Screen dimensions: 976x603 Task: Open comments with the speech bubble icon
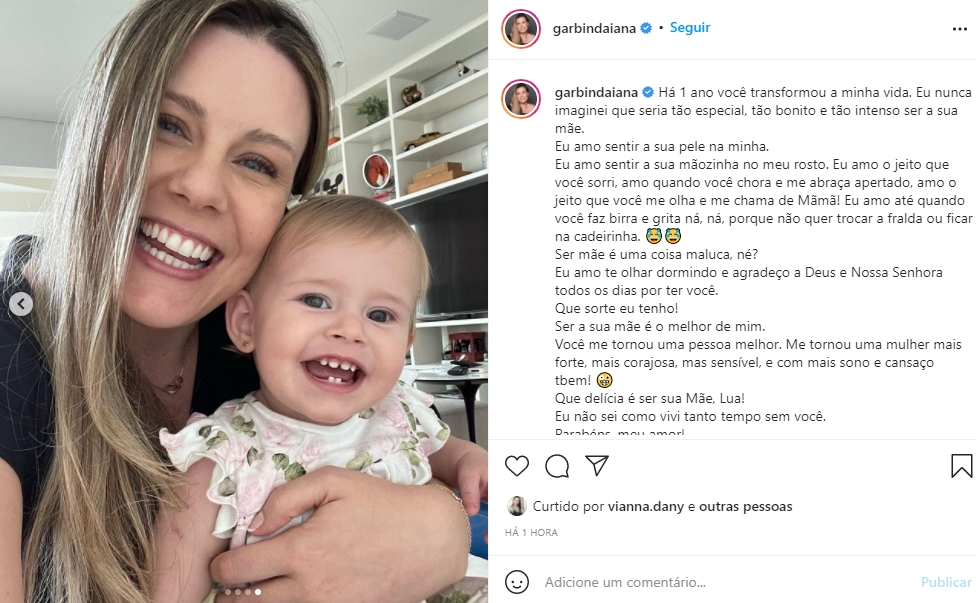[557, 466]
